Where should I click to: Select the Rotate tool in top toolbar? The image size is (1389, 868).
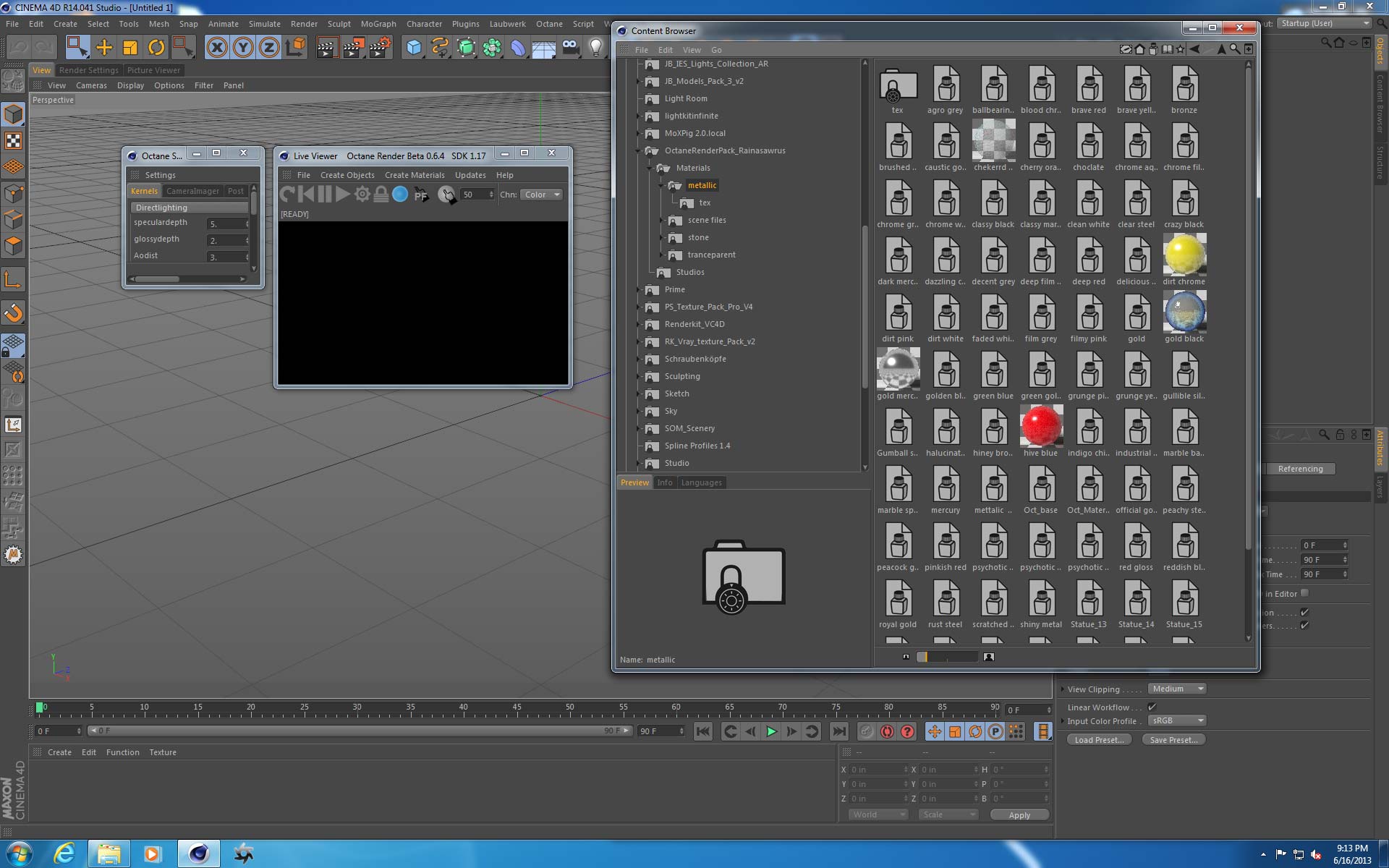point(156,48)
